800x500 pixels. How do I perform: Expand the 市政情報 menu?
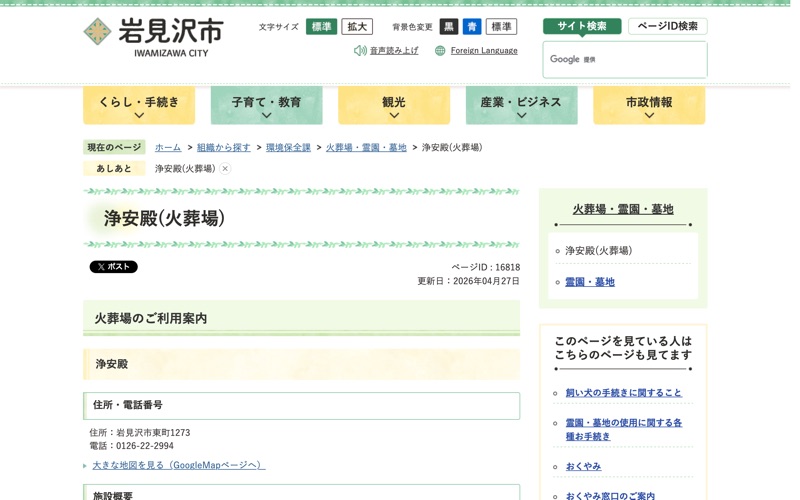pyautogui.click(x=649, y=105)
